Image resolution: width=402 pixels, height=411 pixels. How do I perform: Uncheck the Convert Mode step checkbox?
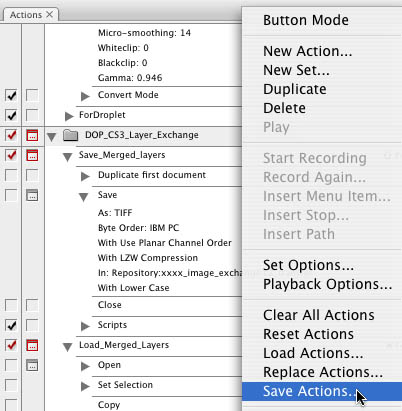tap(11, 95)
